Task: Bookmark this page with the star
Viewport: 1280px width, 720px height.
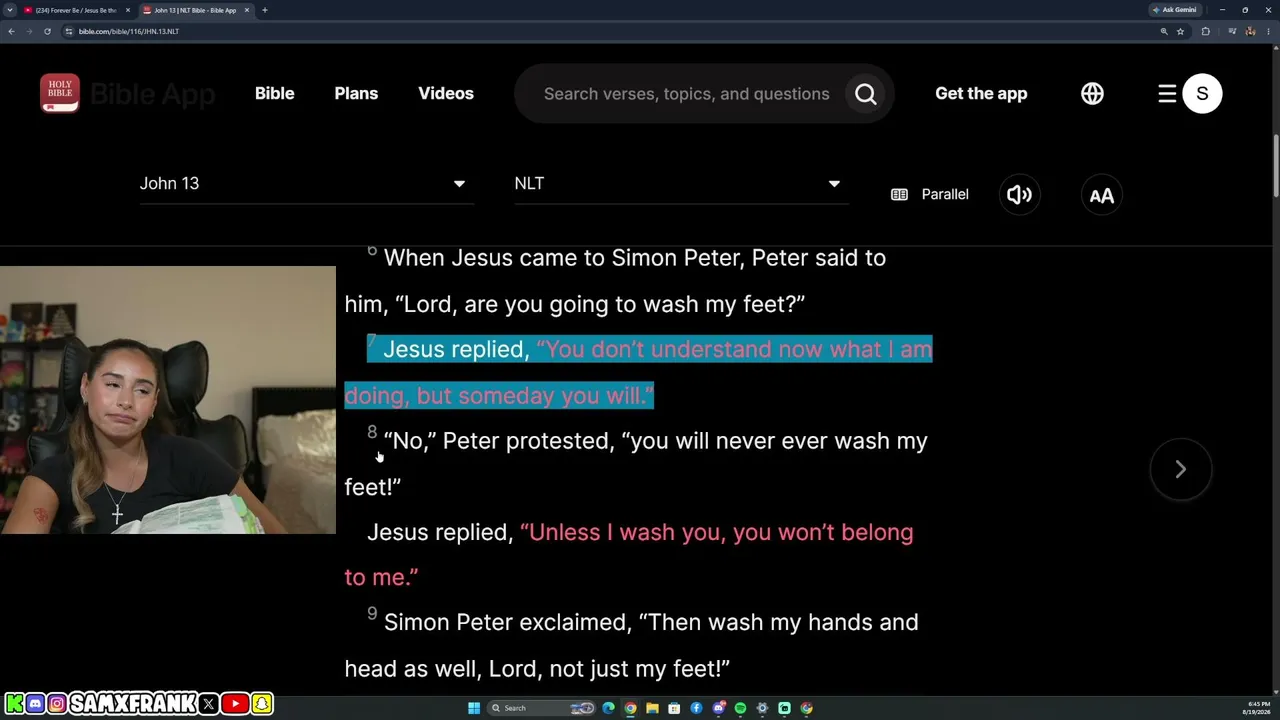Action: click(1180, 31)
